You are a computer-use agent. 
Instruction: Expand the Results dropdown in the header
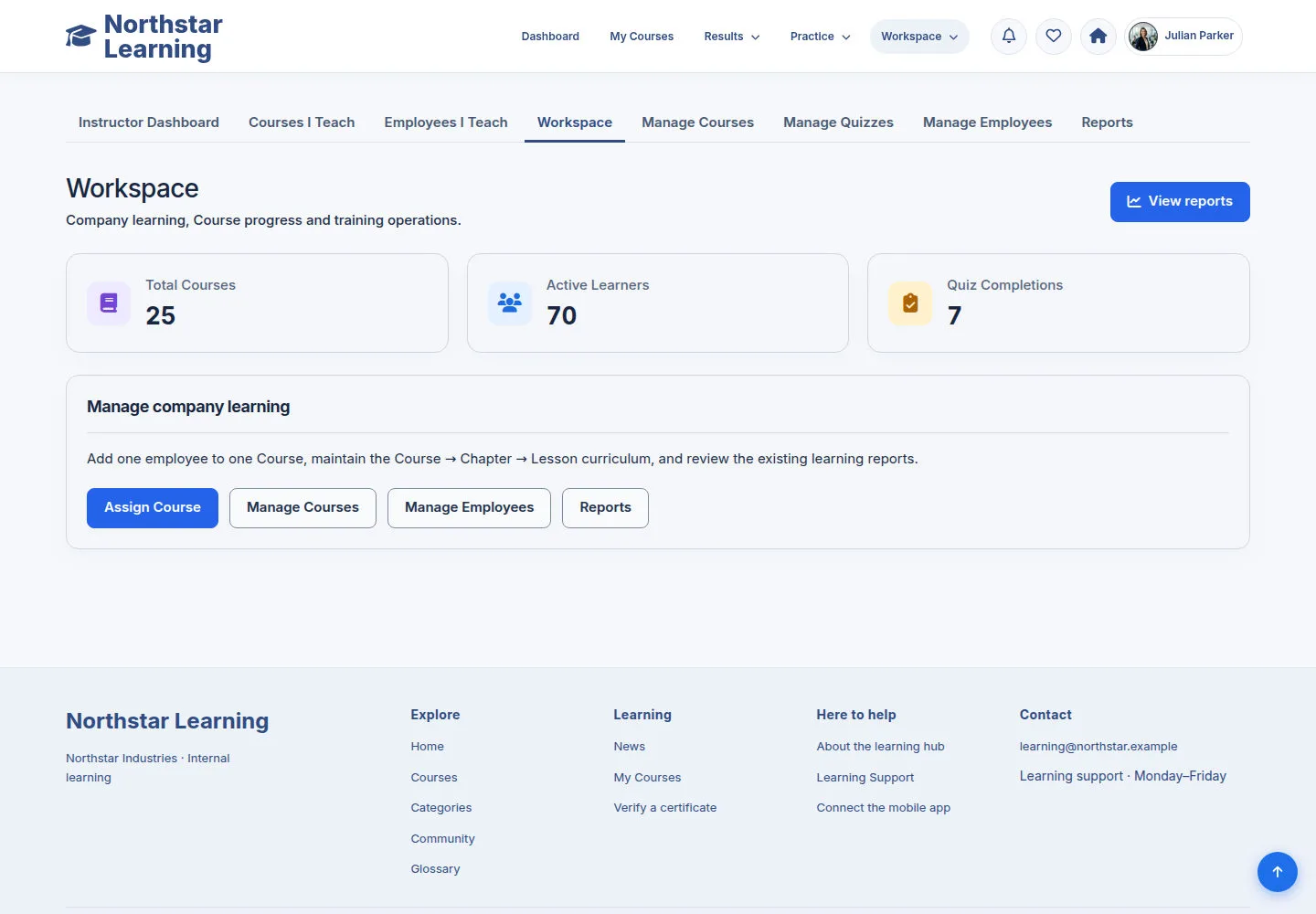click(x=732, y=37)
